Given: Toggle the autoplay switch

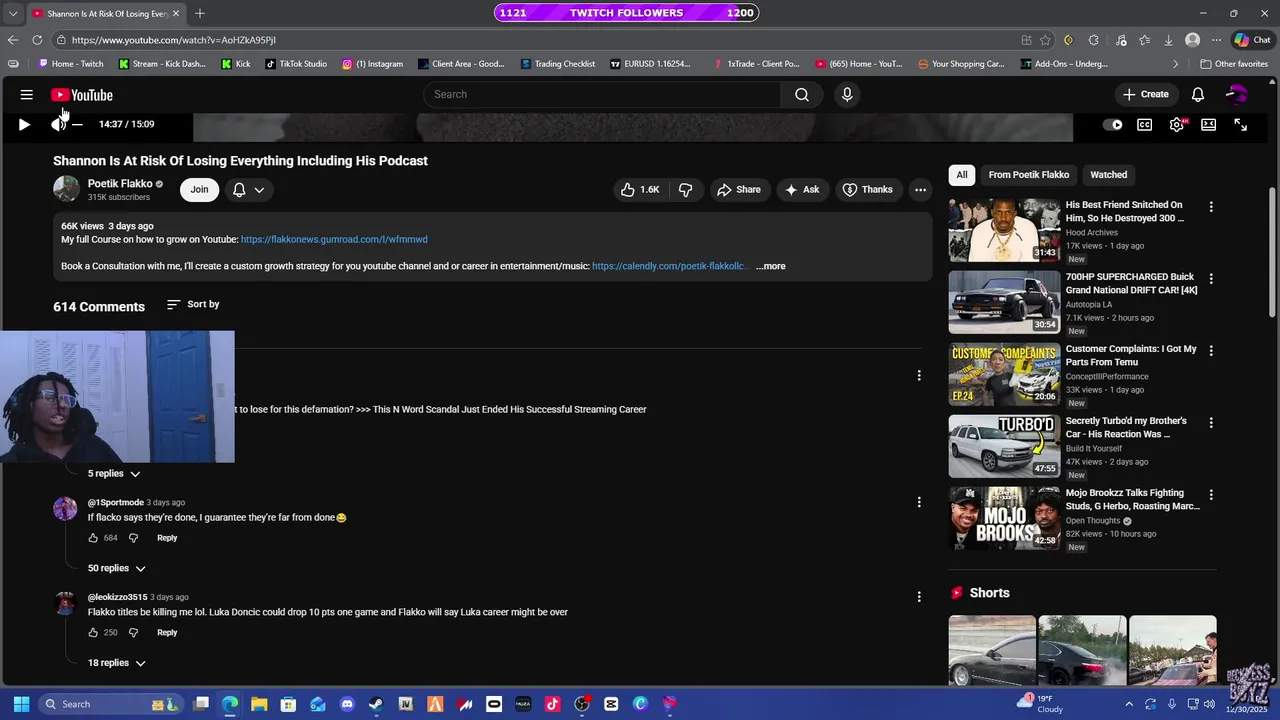Looking at the screenshot, I should coord(1113,125).
